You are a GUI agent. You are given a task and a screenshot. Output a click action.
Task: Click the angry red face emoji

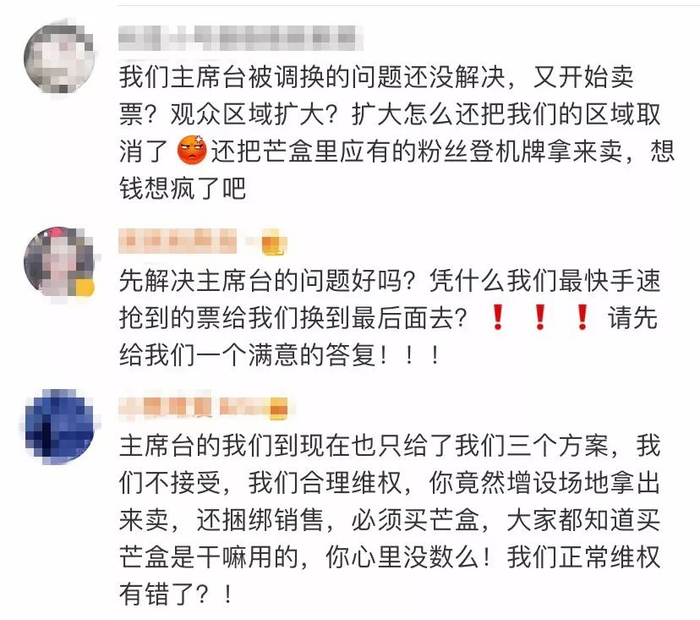(192, 151)
